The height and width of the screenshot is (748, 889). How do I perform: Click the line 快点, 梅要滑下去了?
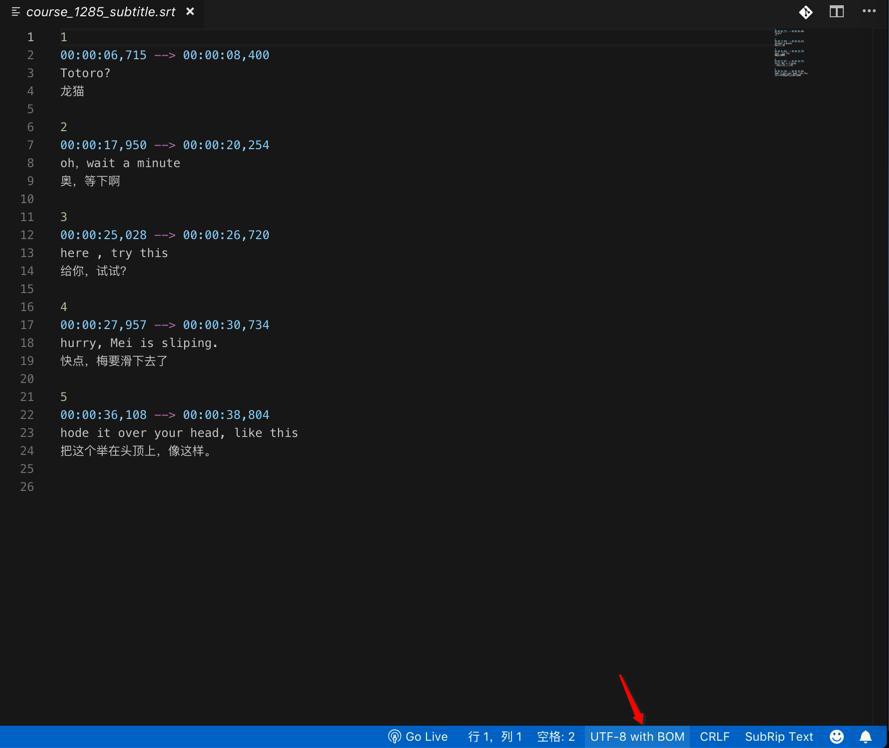point(114,361)
